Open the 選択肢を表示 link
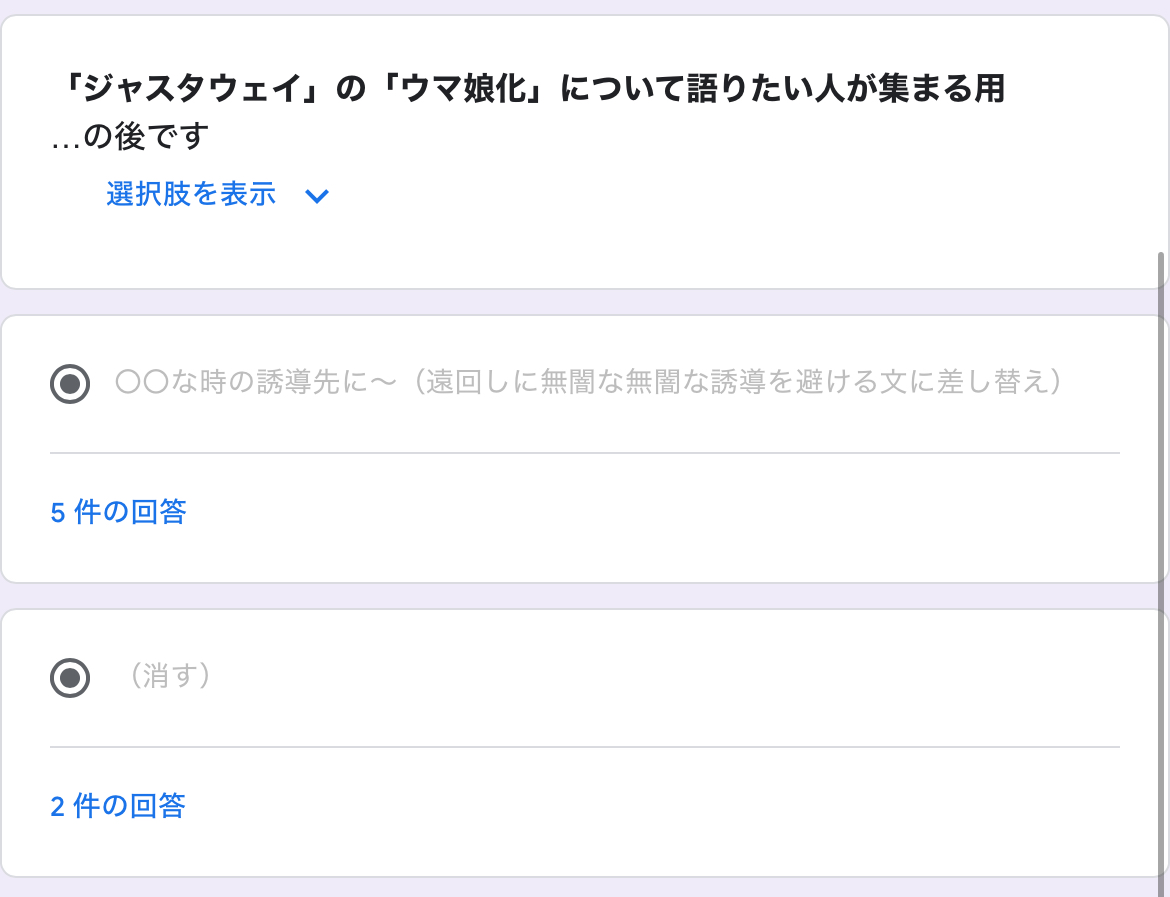Viewport: 1170px width, 897px height. point(191,194)
